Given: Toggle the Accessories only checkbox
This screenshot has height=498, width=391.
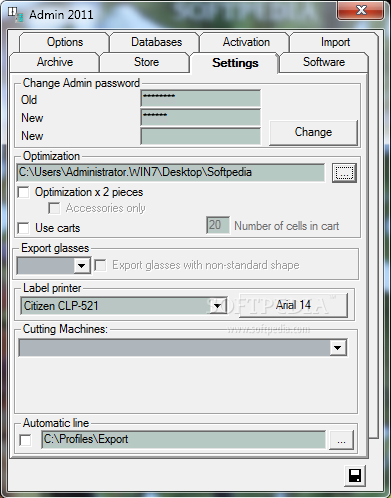Looking at the screenshot, I should click(54, 208).
